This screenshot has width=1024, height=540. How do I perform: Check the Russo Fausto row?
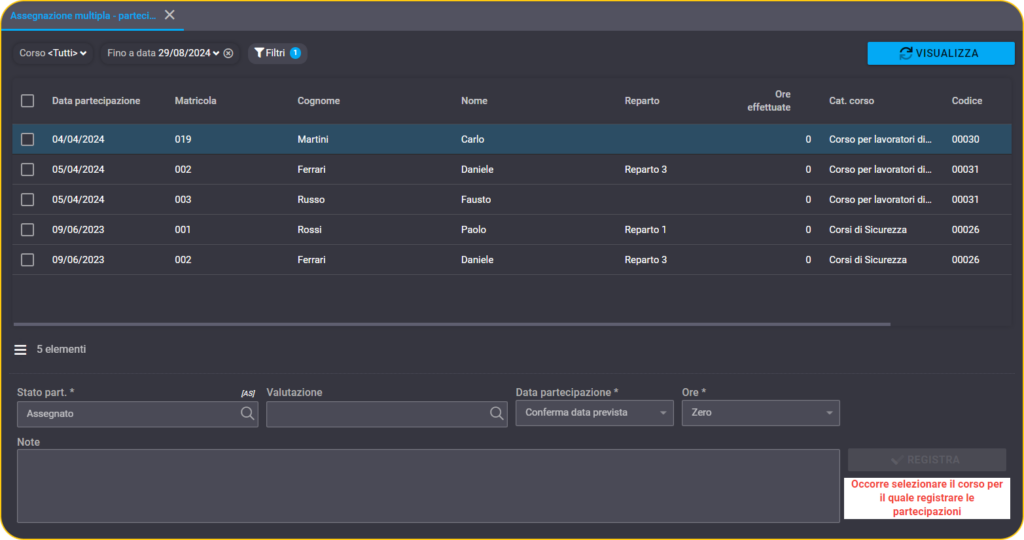pos(27,199)
